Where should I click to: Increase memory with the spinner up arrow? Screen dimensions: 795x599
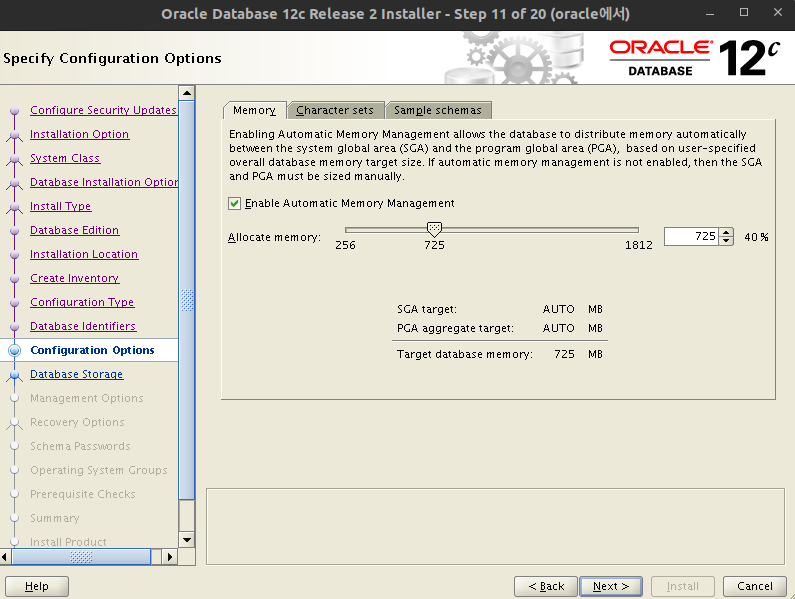point(726,232)
